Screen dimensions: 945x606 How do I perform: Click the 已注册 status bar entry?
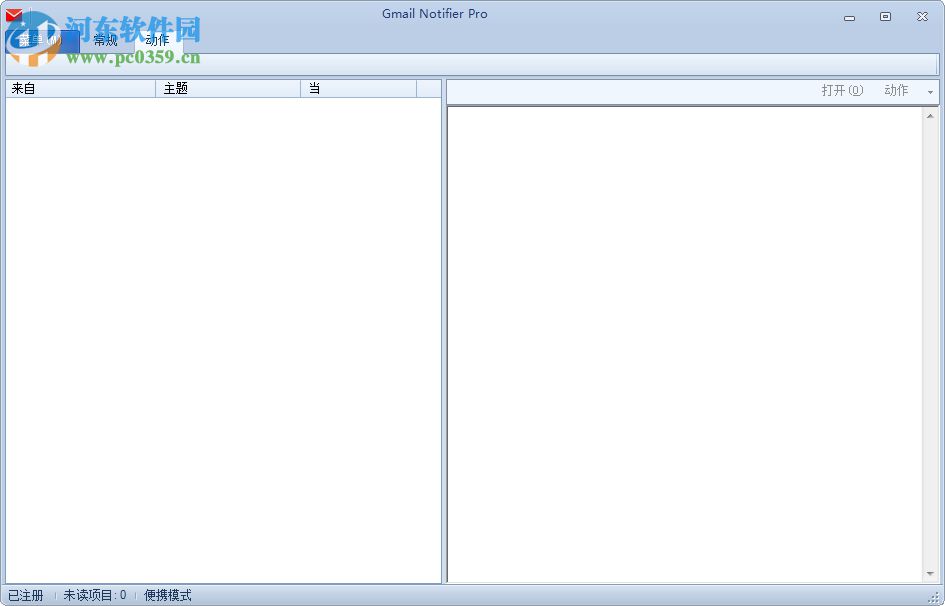click(x=25, y=595)
